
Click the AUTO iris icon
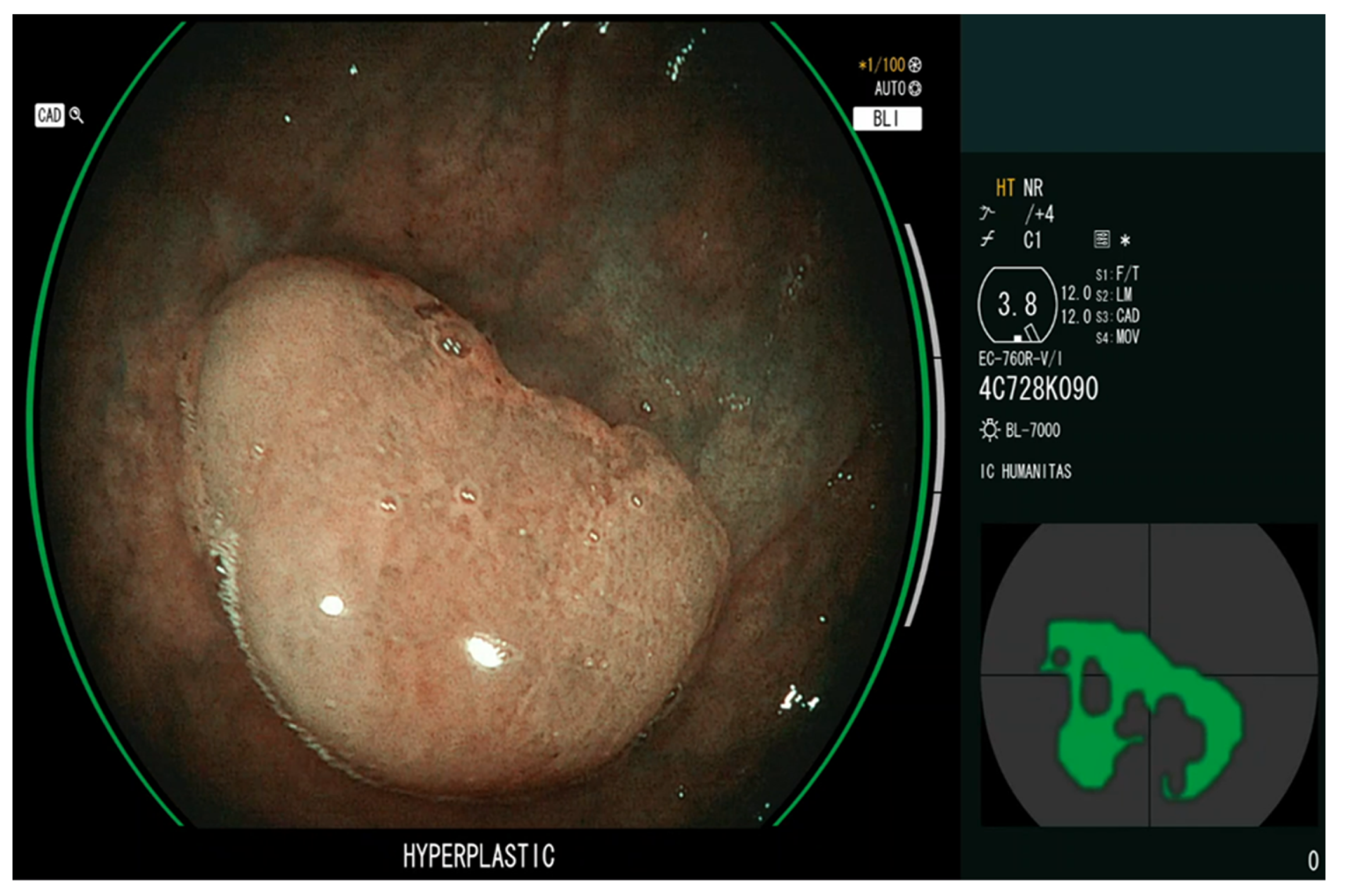915,89
